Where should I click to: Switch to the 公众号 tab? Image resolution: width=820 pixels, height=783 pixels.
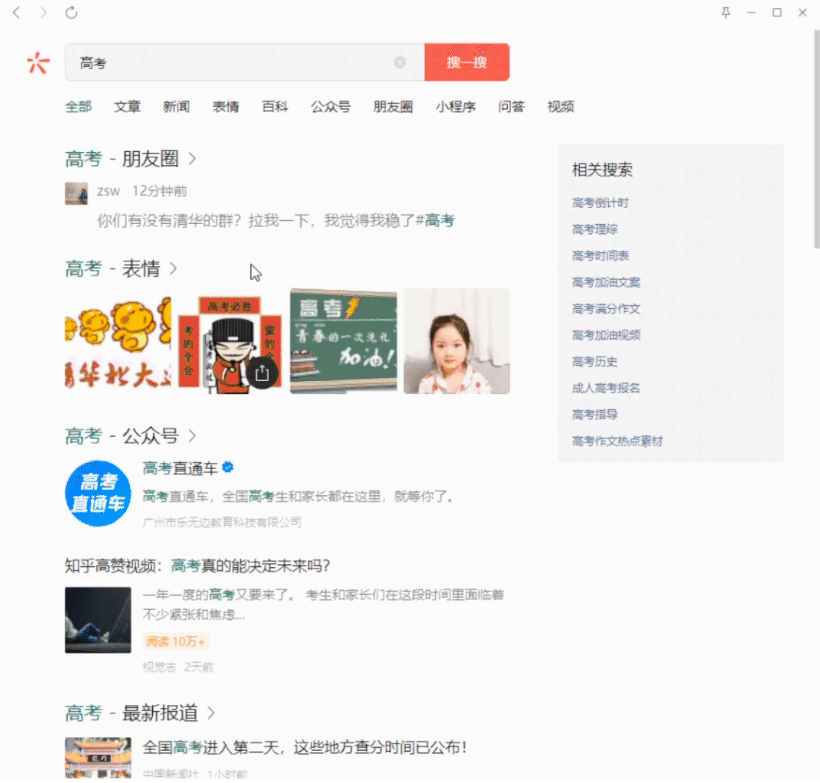[331, 107]
